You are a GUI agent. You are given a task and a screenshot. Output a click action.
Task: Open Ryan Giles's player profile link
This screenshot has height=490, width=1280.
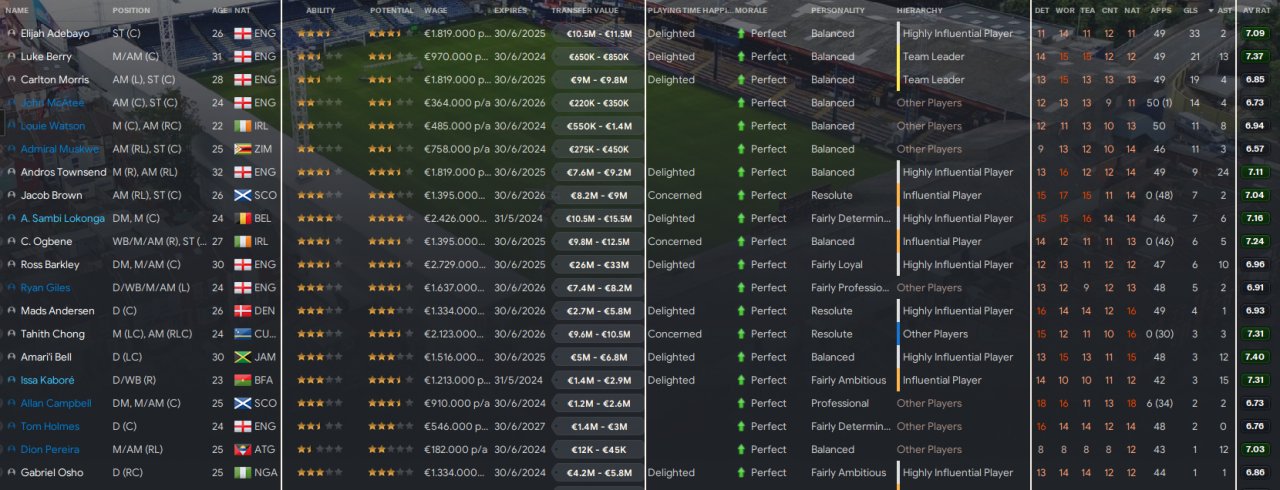point(47,288)
